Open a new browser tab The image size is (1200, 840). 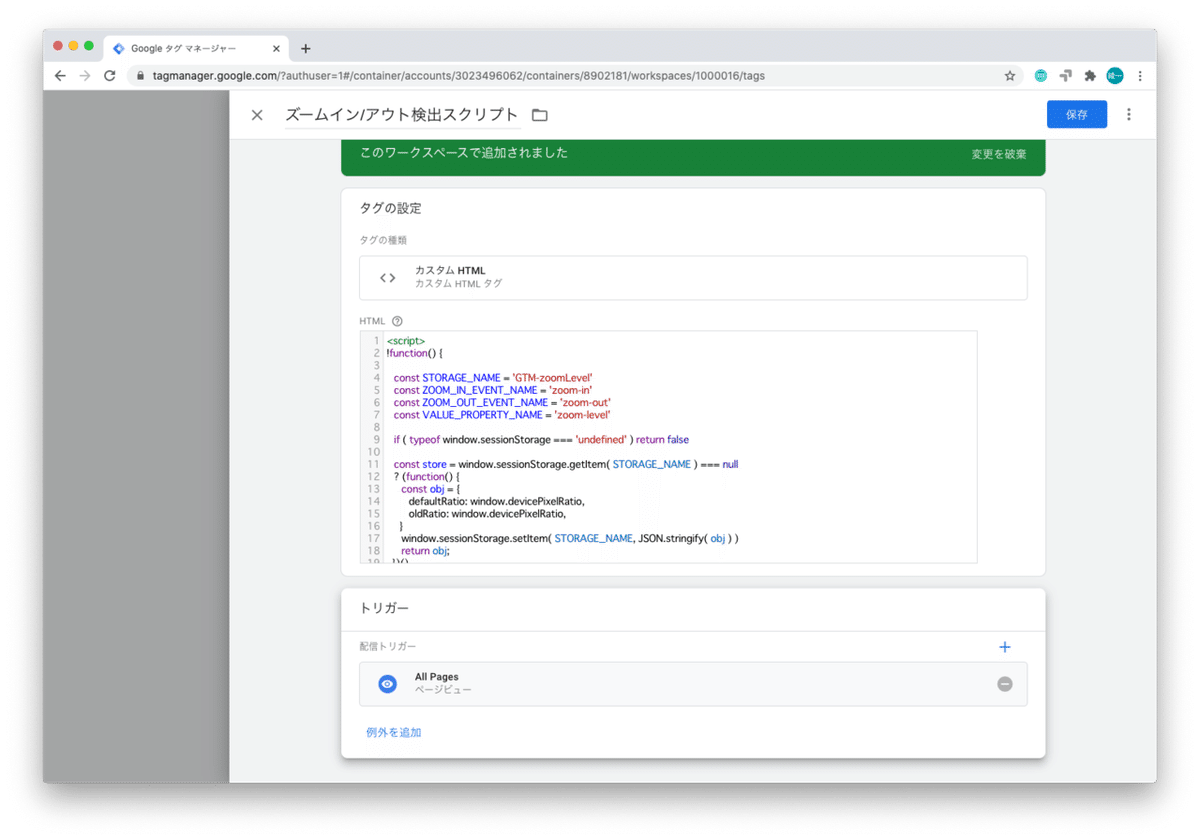306,48
